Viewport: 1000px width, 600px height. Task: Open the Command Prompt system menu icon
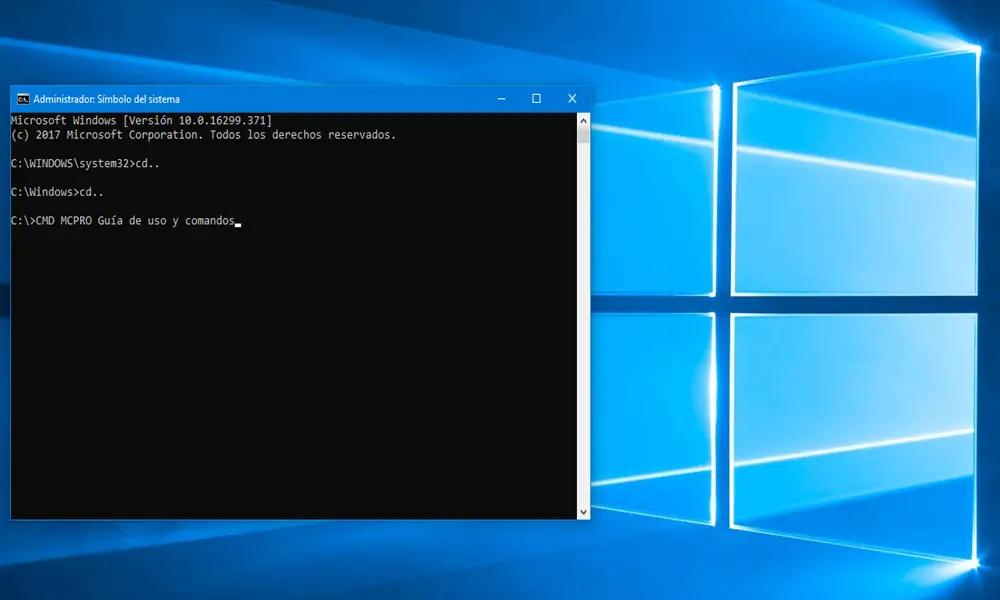tap(22, 99)
